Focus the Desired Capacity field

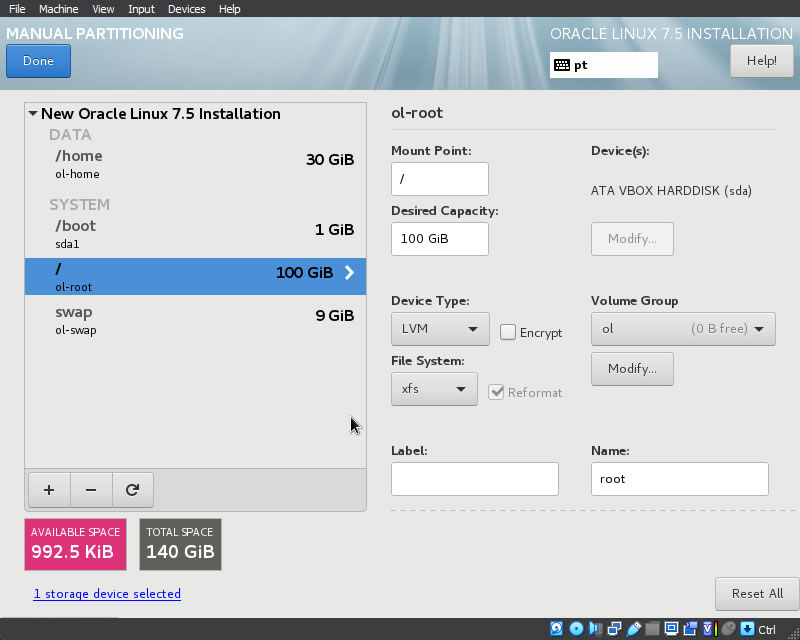click(440, 238)
